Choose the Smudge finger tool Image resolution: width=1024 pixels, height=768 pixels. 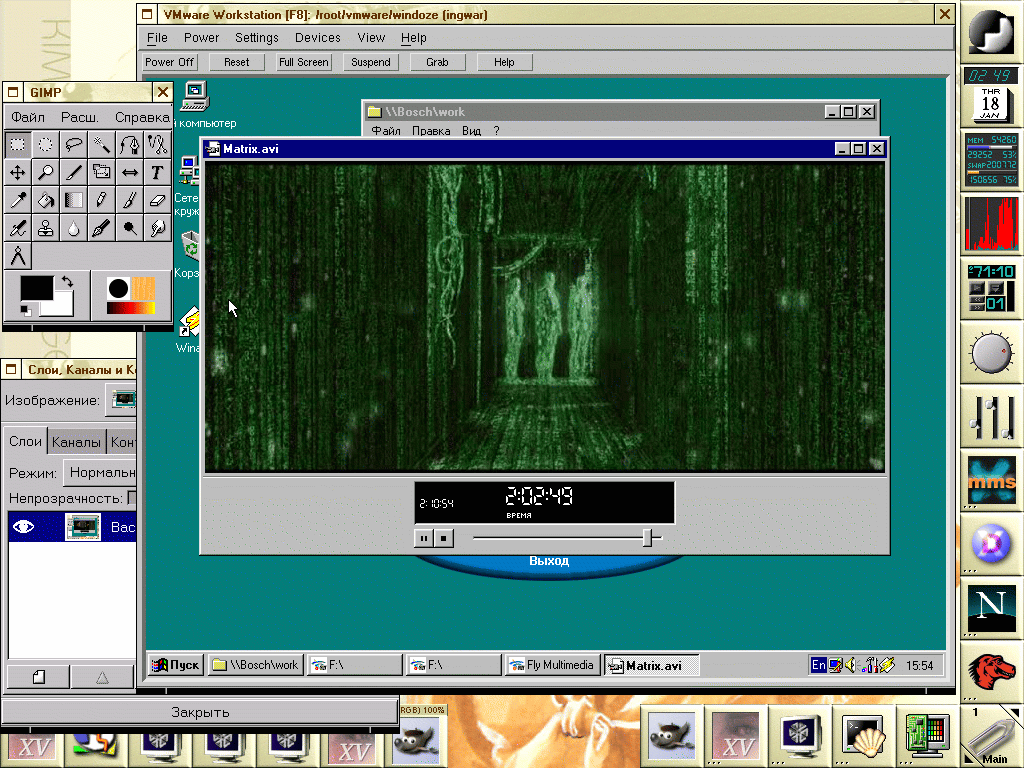click(157, 228)
